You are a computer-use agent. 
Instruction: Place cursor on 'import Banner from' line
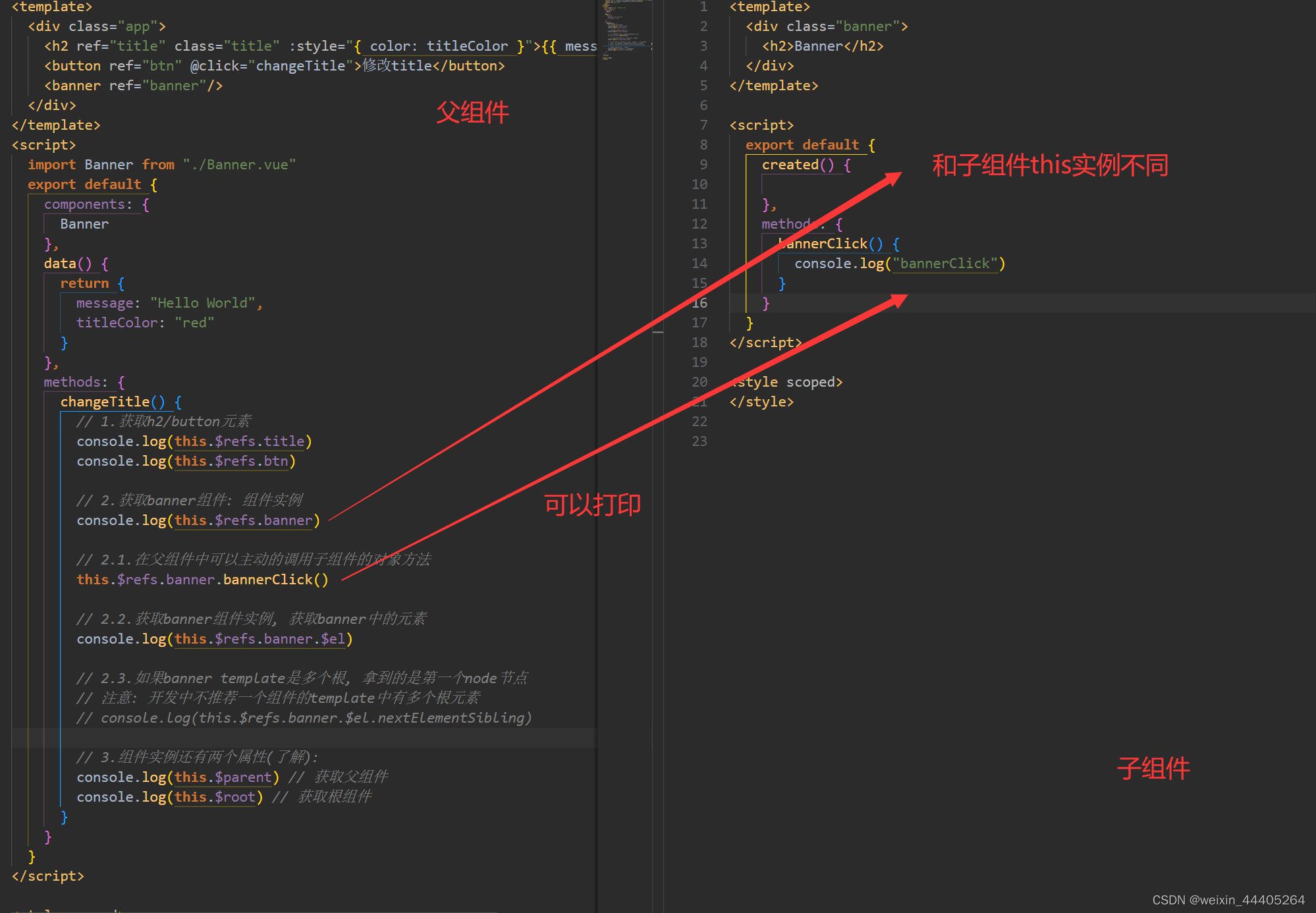[161, 165]
